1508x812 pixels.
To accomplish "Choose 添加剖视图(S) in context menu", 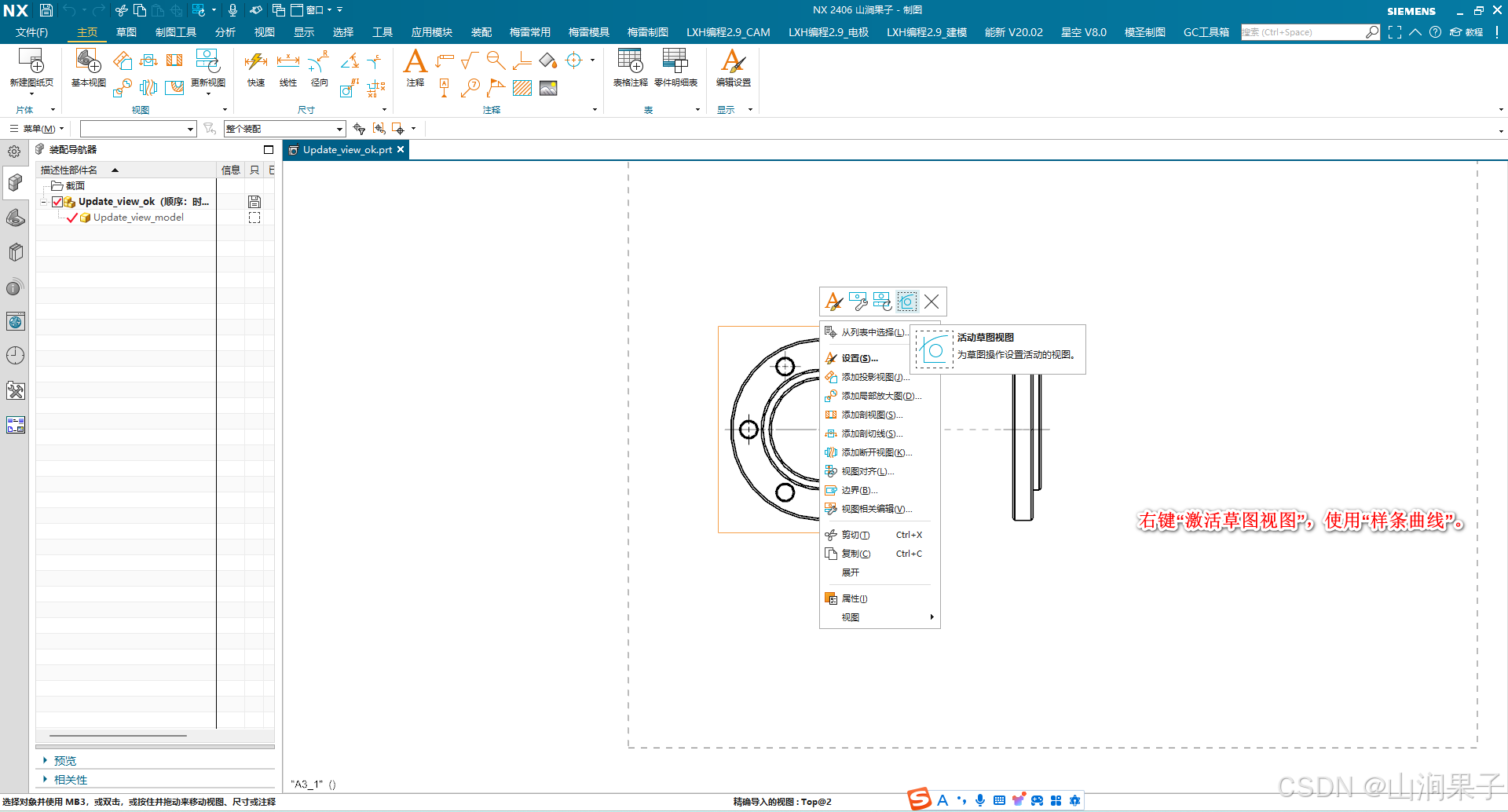I will [878, 415].
